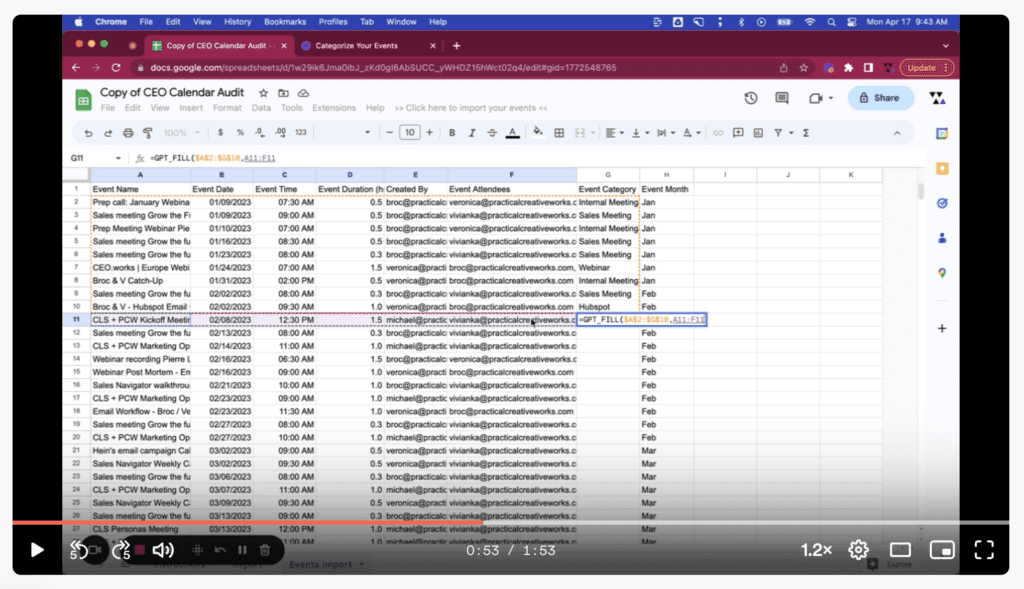This screenshot has width=1024, height=589.
Task: Format as percent
Action: click(240, 133)
